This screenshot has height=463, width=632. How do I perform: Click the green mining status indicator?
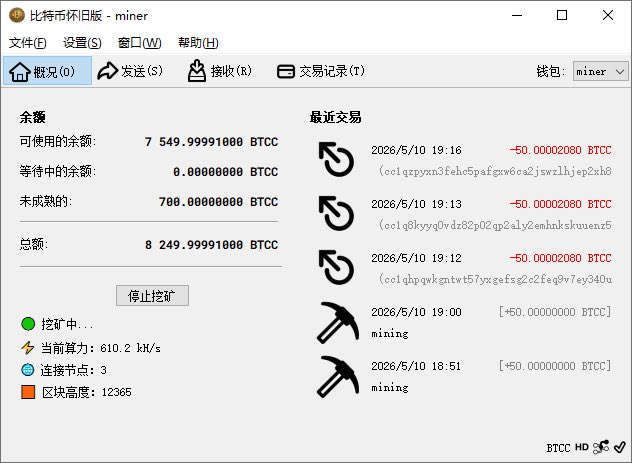(x=28, y=324)
